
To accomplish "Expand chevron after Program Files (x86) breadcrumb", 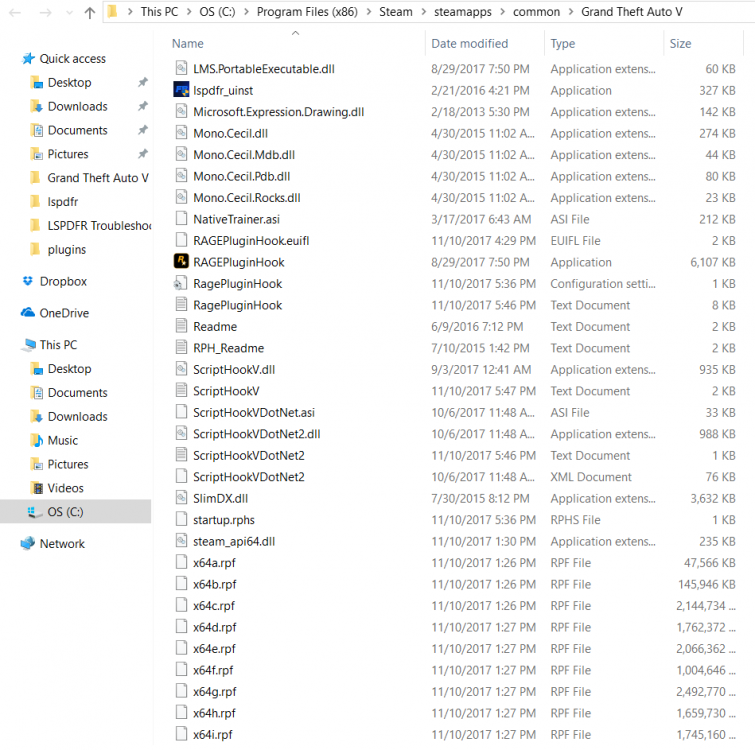I will click(369, 12).
